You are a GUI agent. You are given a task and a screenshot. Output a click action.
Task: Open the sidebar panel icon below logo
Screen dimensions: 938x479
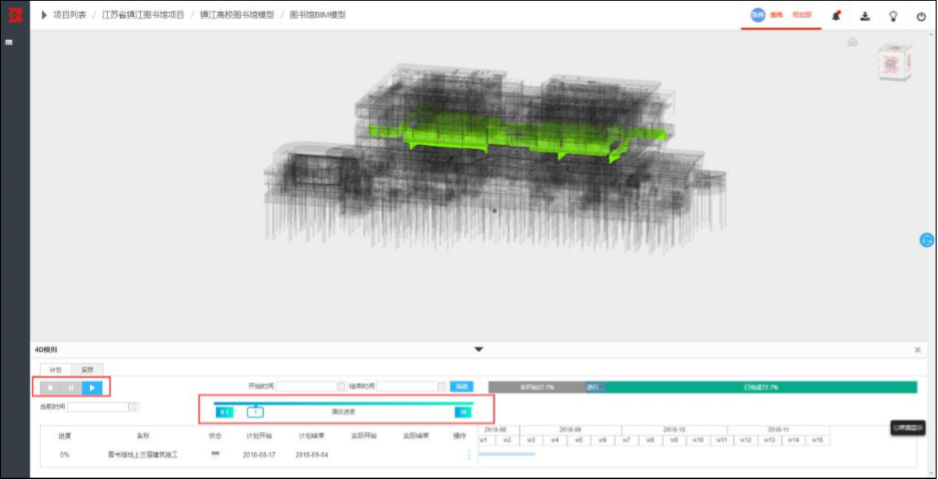click(x=9, y=42)
